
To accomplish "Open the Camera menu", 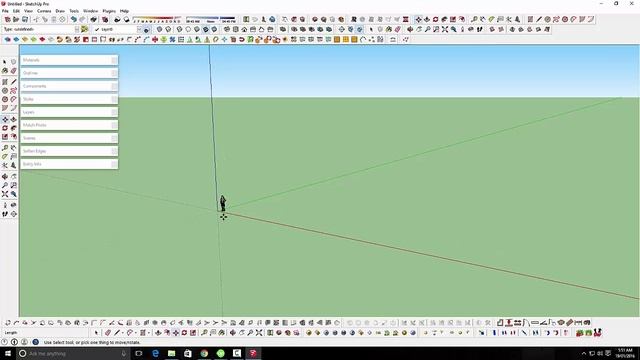I will pos(44,11).
